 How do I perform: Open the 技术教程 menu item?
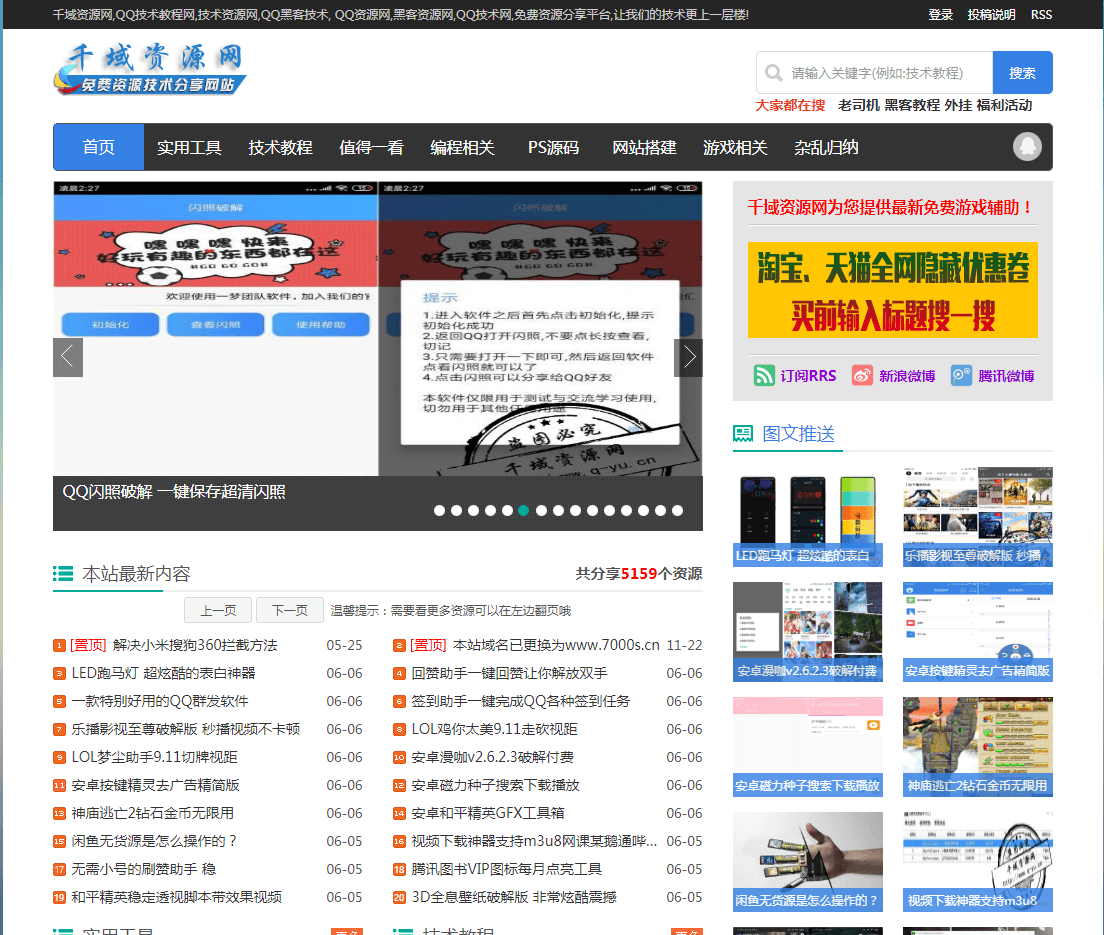[280, 147]
